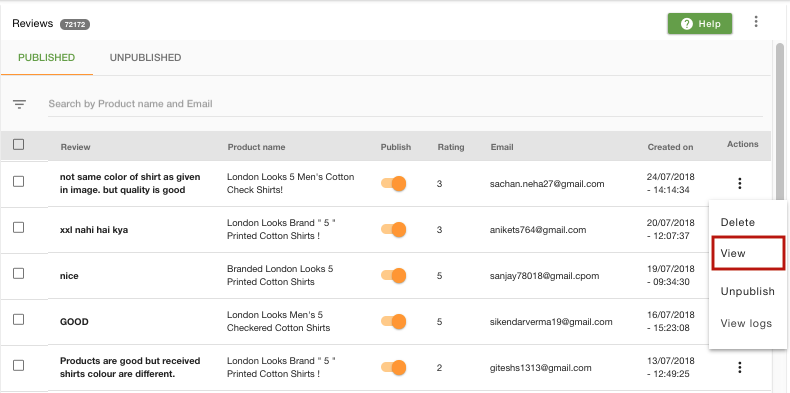Switch to the Published tab
Image resolution: width=790 pixels, height=393 pixels.
click(47, 58)
